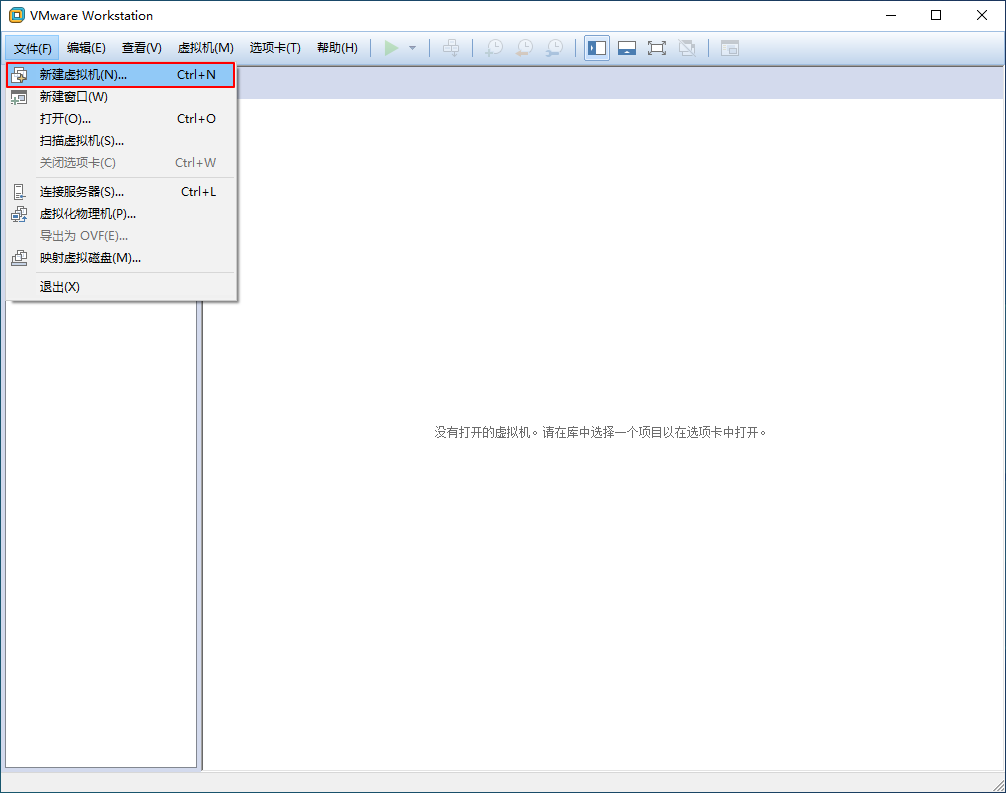The width and height of the screenshot is (1006, 793).
Task: Click the console view icon at toolbar's far right
Action: (x=729, y=47)
